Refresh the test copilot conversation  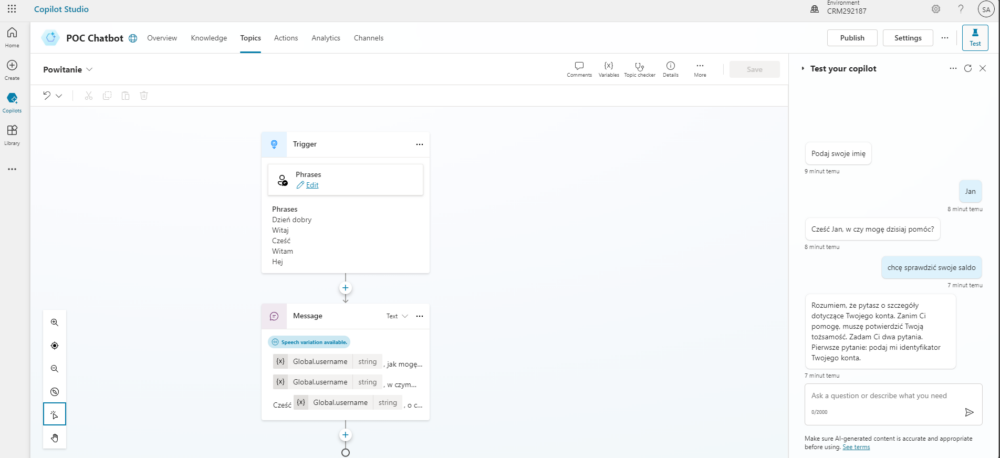967,68
